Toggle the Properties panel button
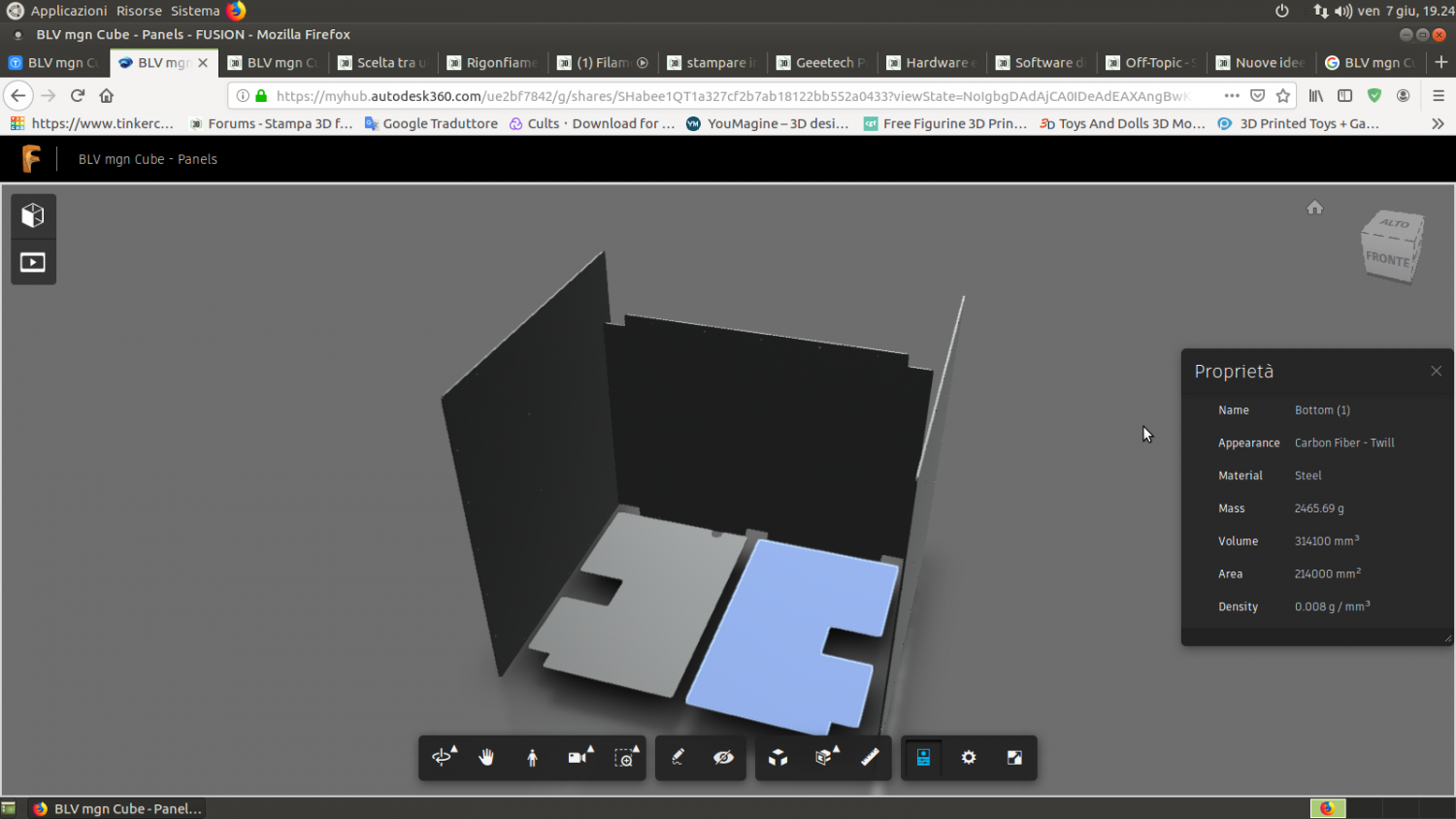The image size is (1456, 819). tap(923, 758)
